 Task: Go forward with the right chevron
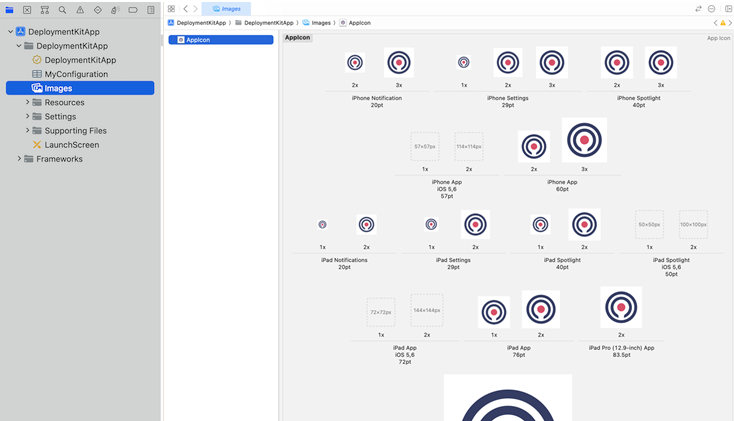tap(195, 9)
